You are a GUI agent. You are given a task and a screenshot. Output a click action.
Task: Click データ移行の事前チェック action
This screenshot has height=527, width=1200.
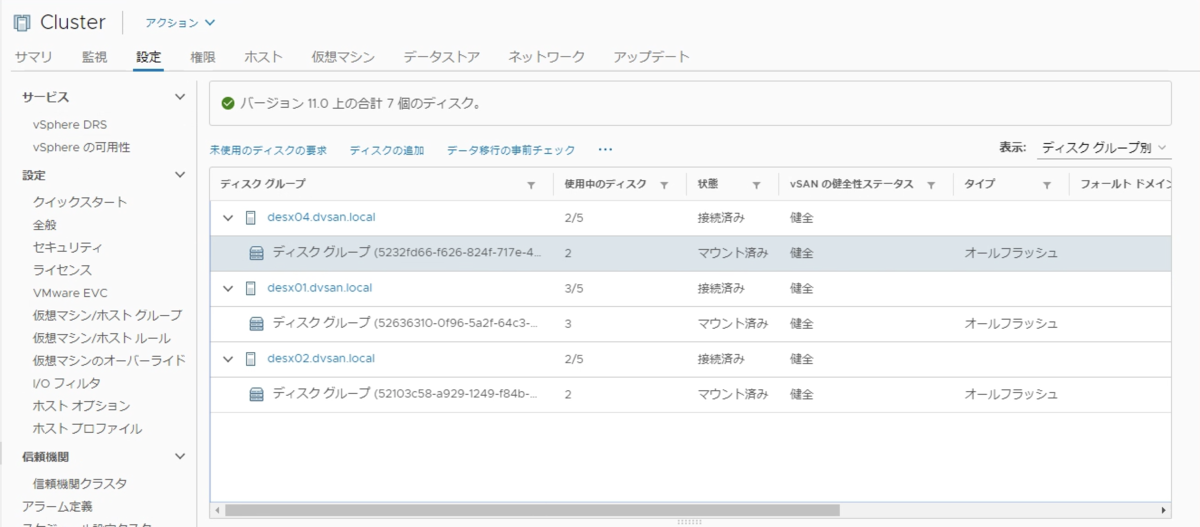511,150
